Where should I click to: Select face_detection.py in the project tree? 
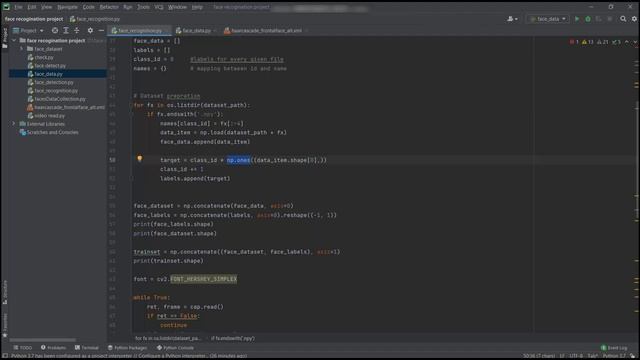coord(54,82)
